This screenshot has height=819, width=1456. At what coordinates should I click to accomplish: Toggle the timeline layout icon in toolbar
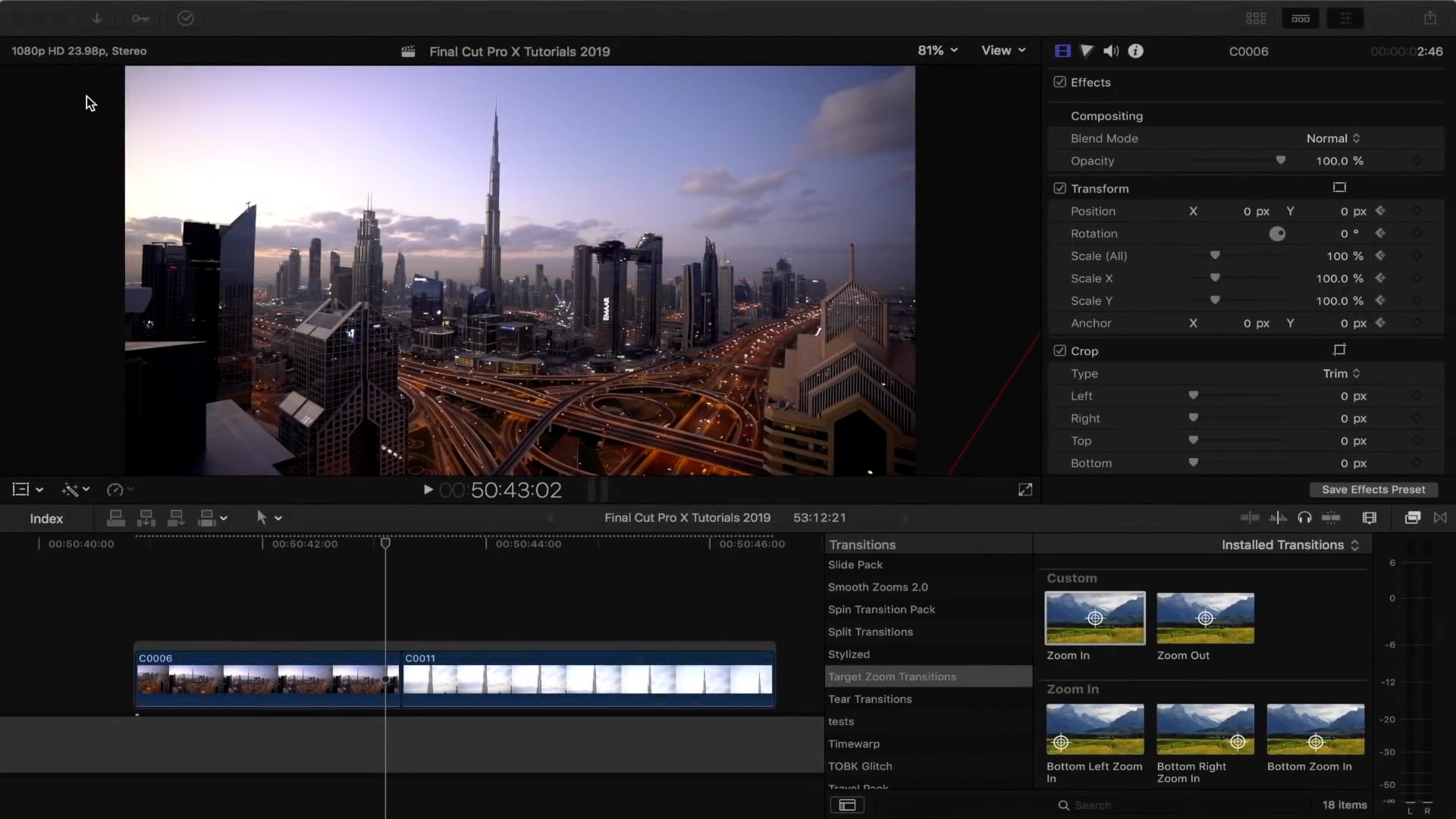[1301, 18]
